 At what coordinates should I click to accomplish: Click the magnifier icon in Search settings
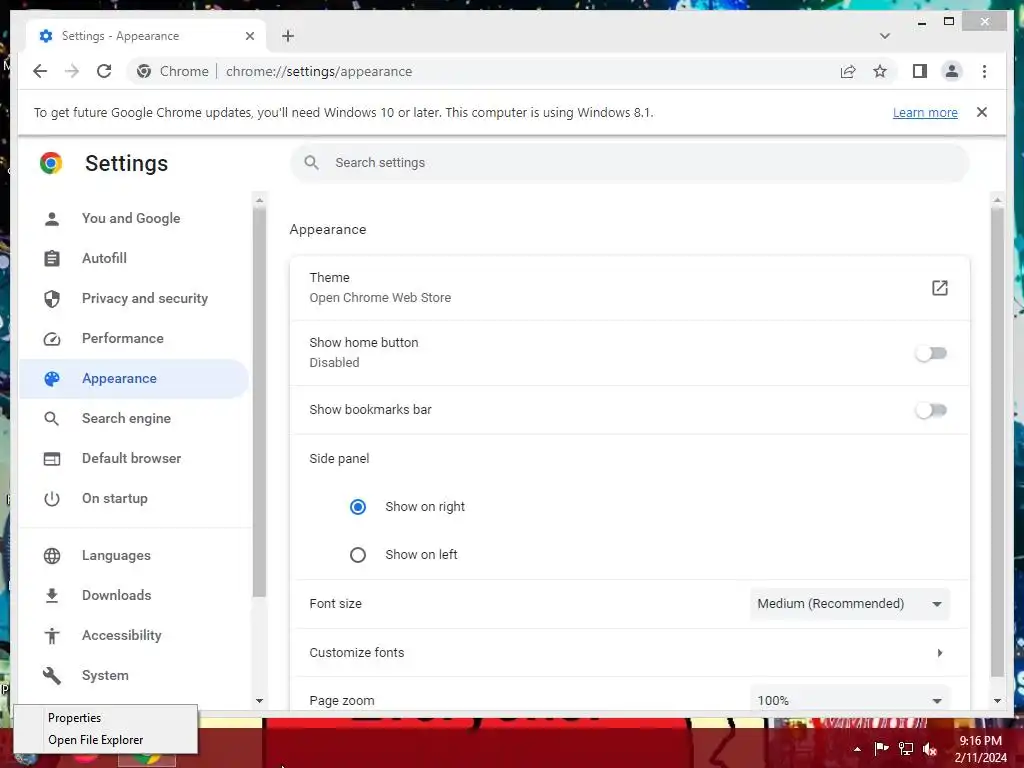click(x=312, y=163)
